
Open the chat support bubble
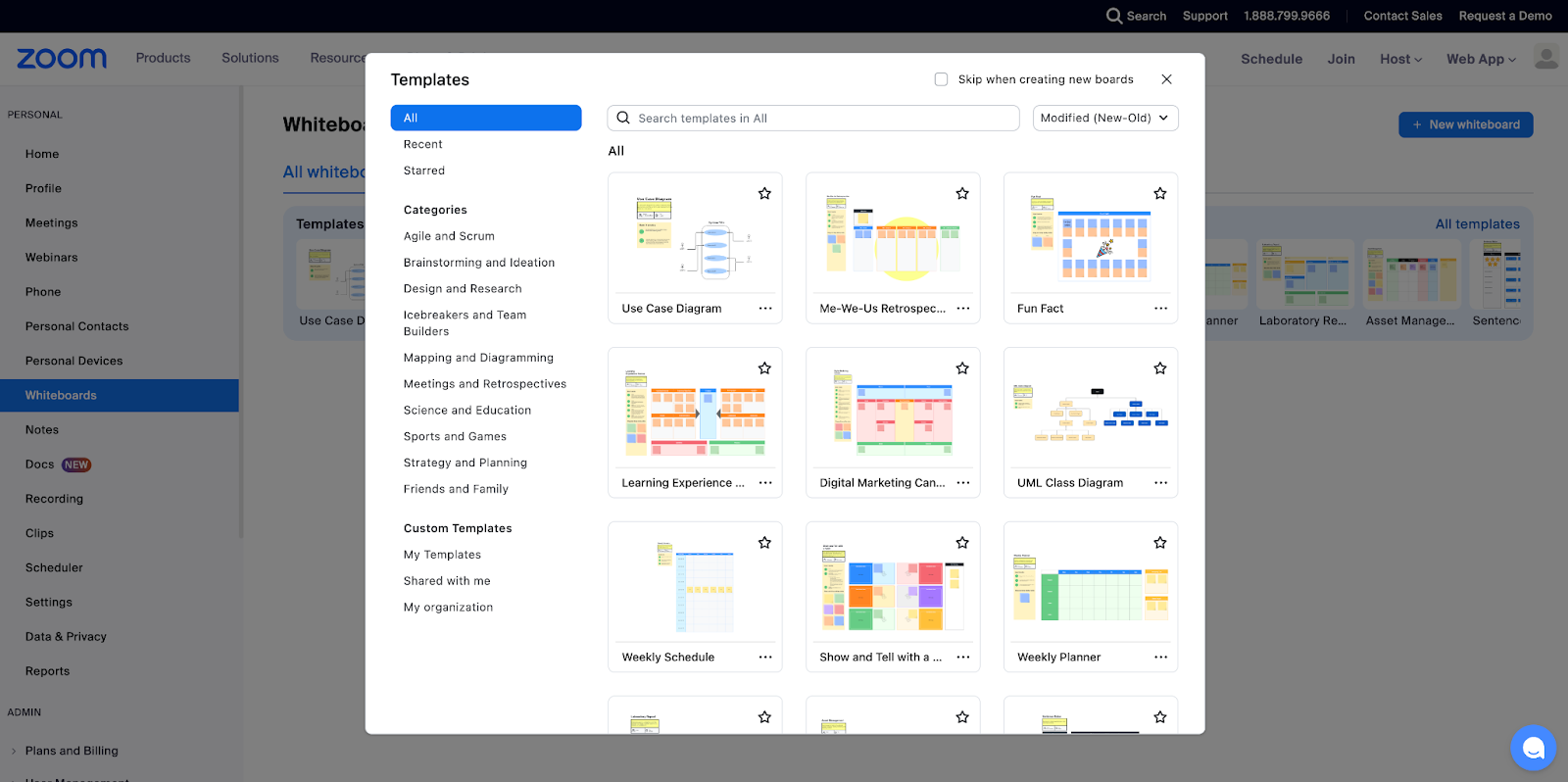pos(1534,749)
